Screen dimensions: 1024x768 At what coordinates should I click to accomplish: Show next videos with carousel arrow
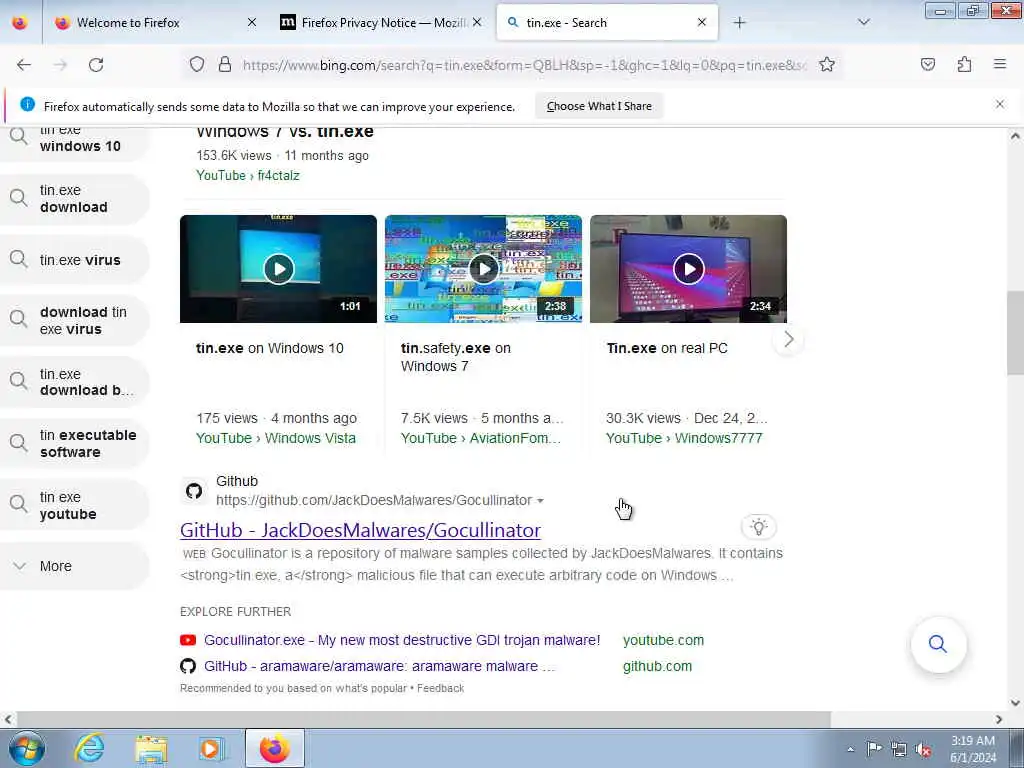pos(788,340)
